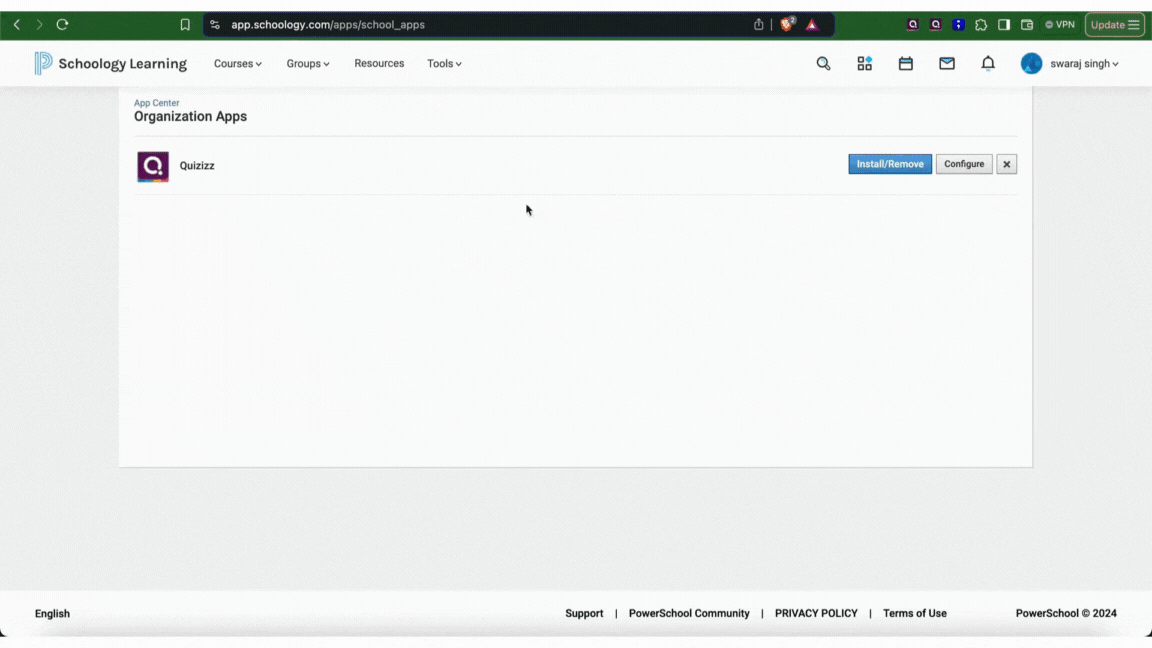
Task: Open the Brave wallet icon
Action: point(1026,24)
